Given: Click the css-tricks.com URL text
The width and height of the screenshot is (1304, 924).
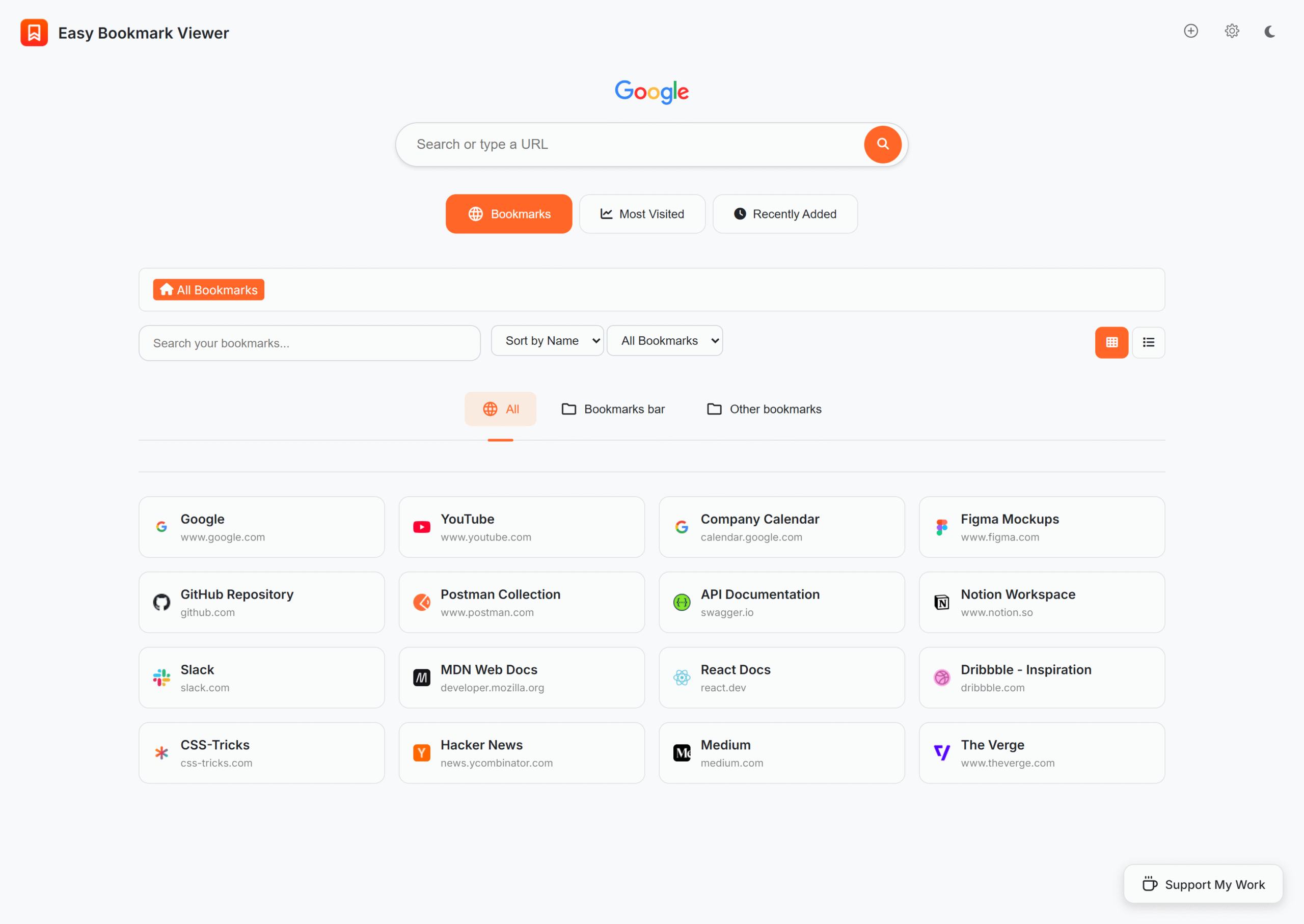Looking at the screenshot, I should pos(216,763).
